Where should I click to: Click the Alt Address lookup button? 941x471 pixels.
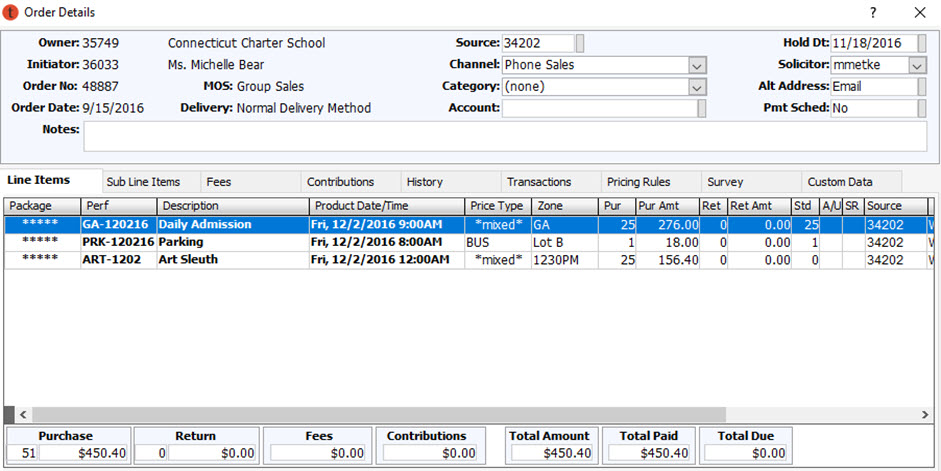922,87
